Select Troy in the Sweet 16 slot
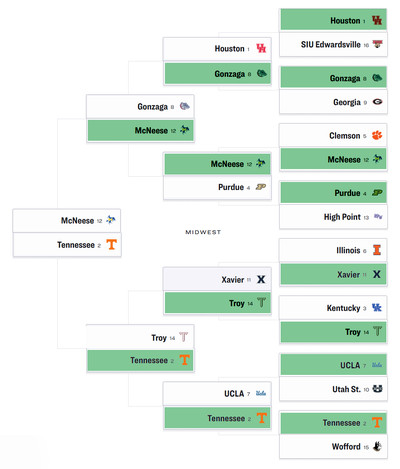 (x=140, y=337)
